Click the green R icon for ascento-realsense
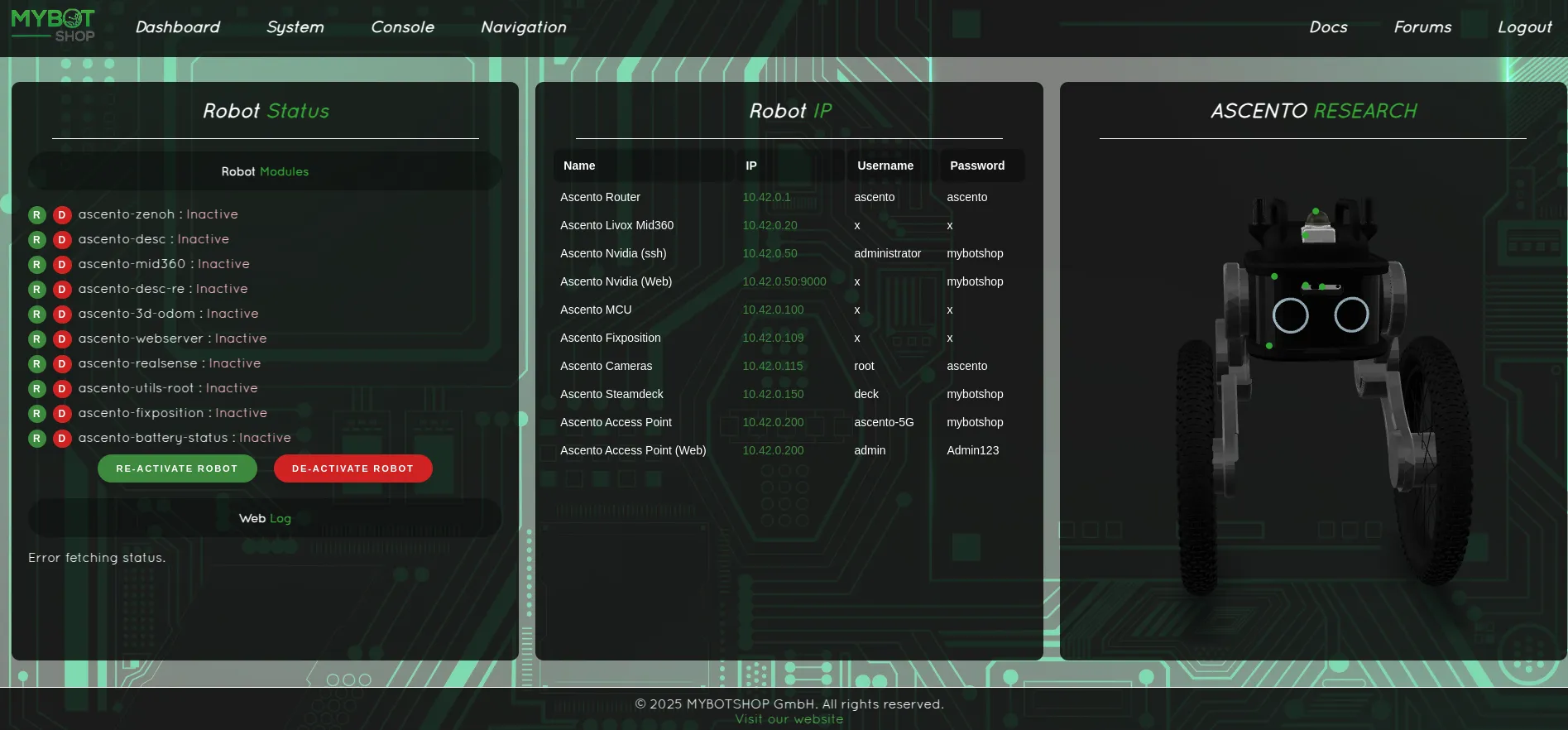This screenshot has height=730, width=1568. point(37,364)
